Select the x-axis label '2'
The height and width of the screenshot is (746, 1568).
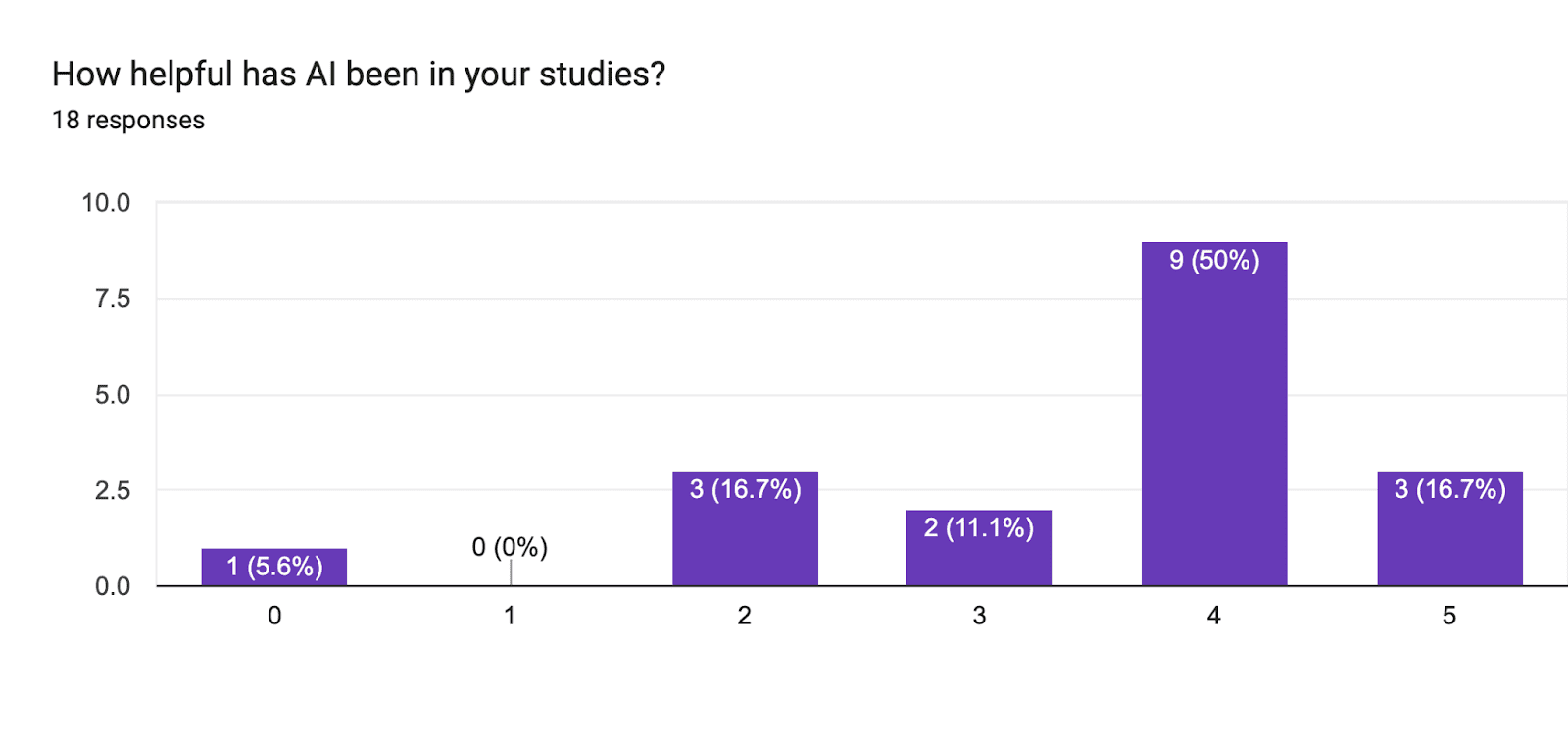(x=745, y=616)
